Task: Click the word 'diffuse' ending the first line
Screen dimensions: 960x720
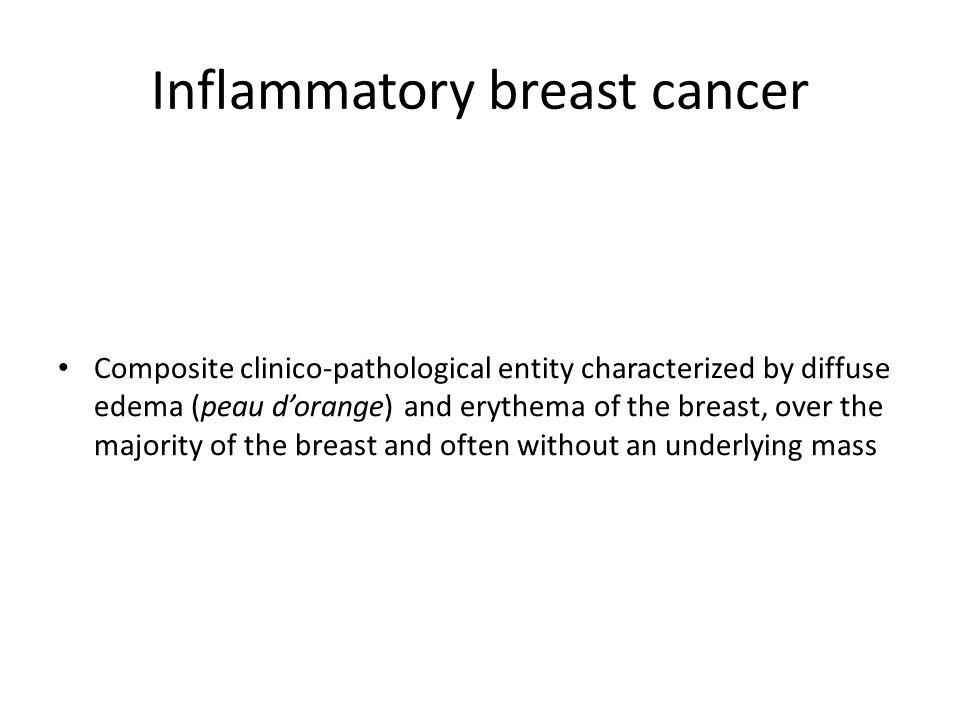Action: coord(846,368)
